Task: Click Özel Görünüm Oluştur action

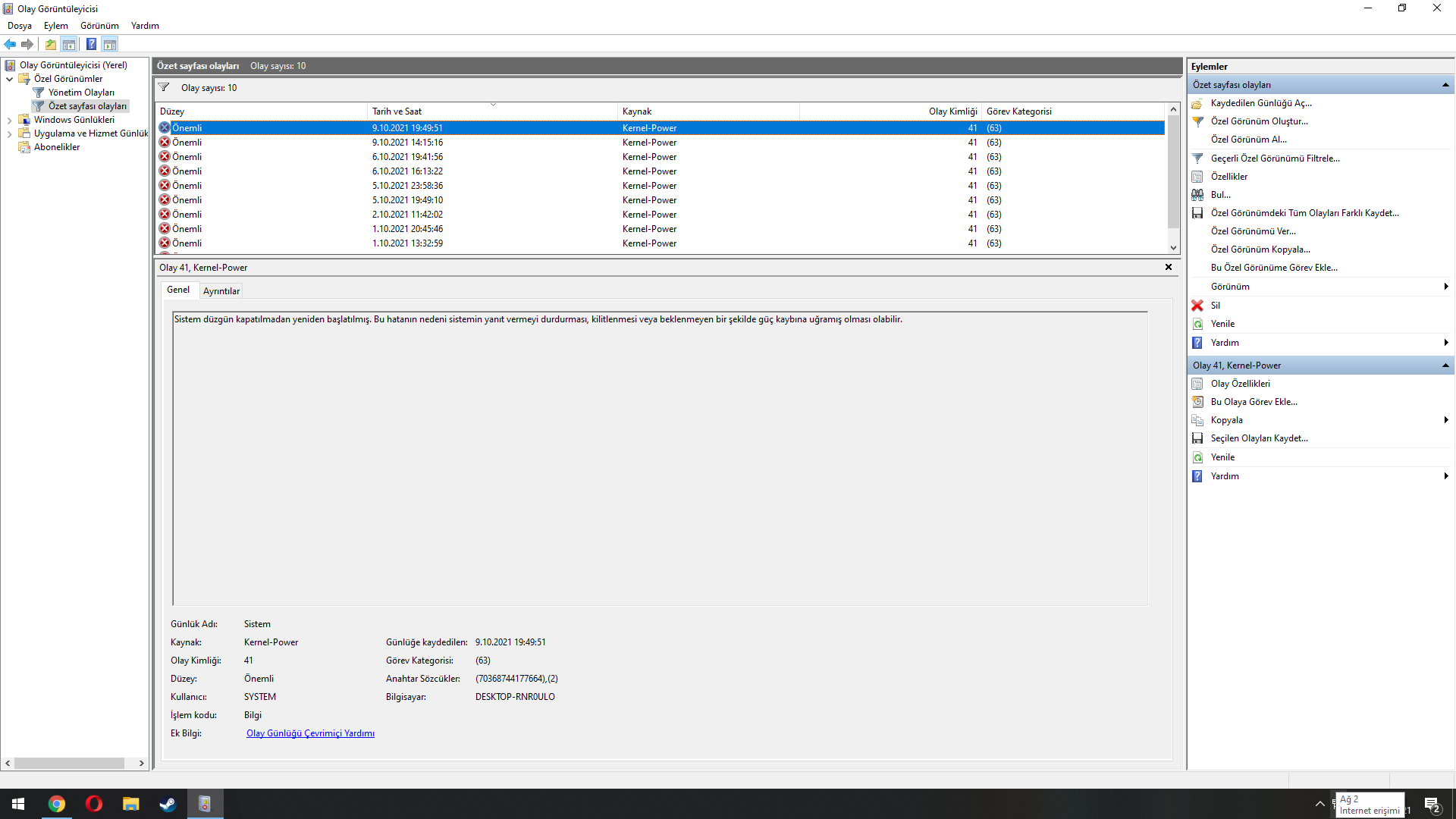Action: point(1259,121)
